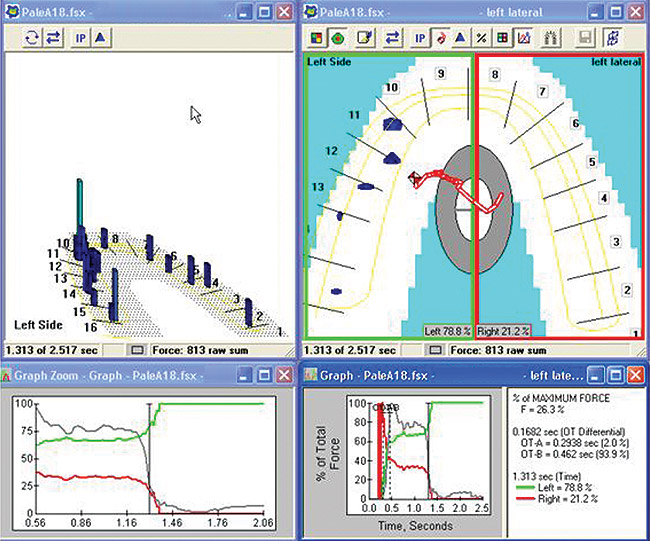Screen dimensions: 650x541
Task: Click the blue triangle icon in 3D window
Action: tap(102, 37)
